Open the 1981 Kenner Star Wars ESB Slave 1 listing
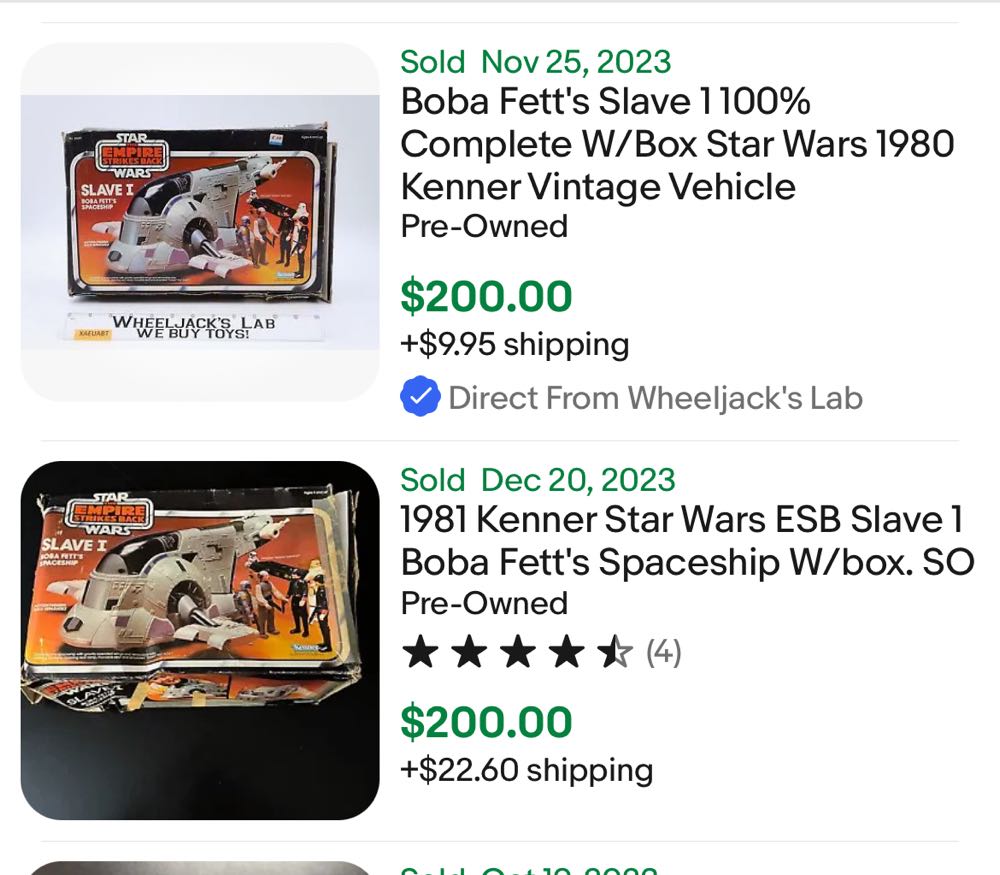 685,540
